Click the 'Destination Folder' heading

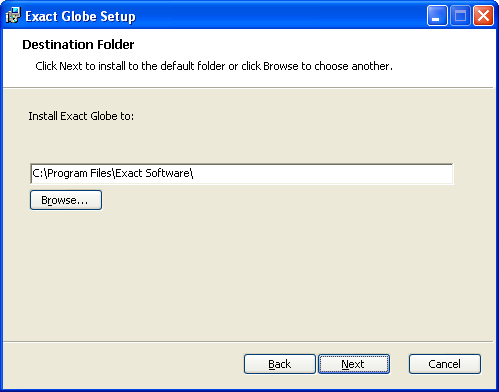pyautogui.click(x=78, y=44)
